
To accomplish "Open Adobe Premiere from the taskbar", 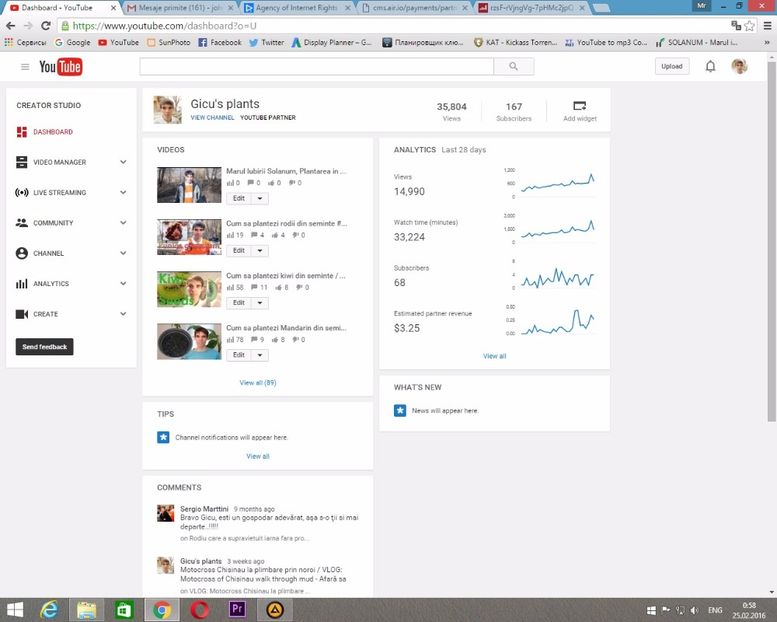I will click(x=237, y=609).
